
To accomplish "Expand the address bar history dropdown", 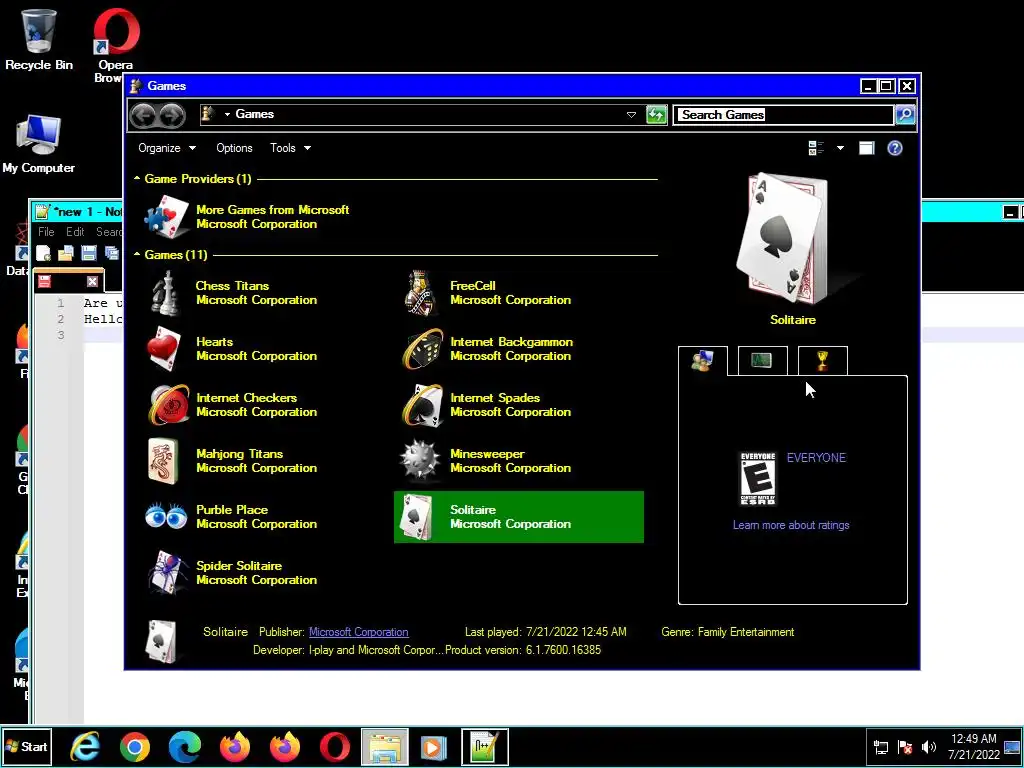I will click(631, 115).
